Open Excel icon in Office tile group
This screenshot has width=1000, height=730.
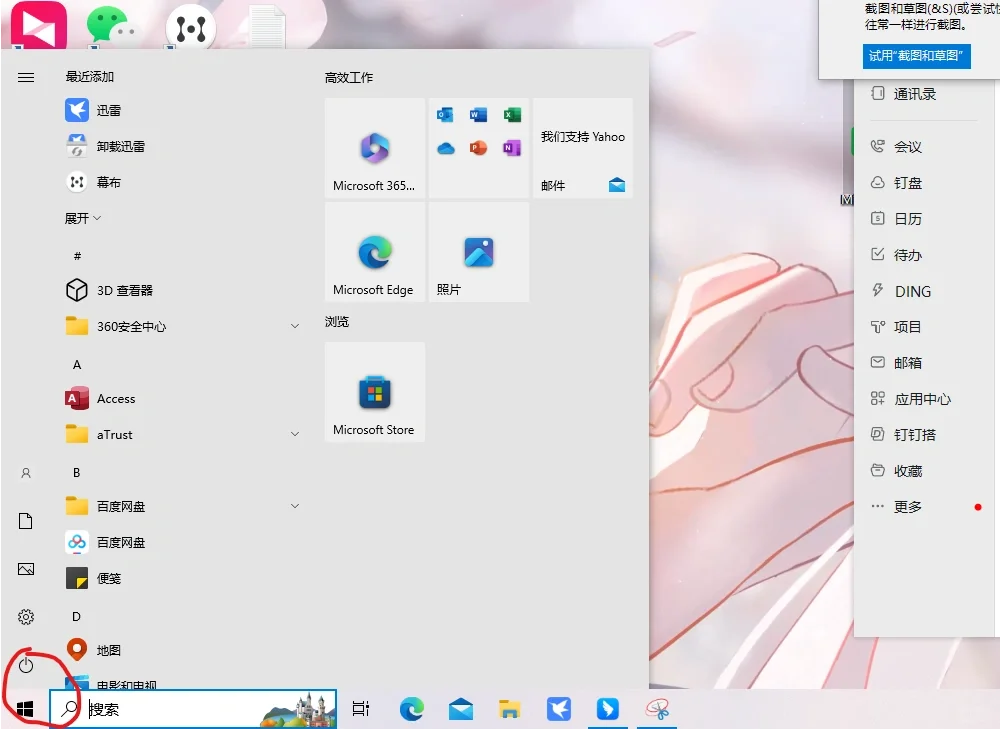pos(512,115)
